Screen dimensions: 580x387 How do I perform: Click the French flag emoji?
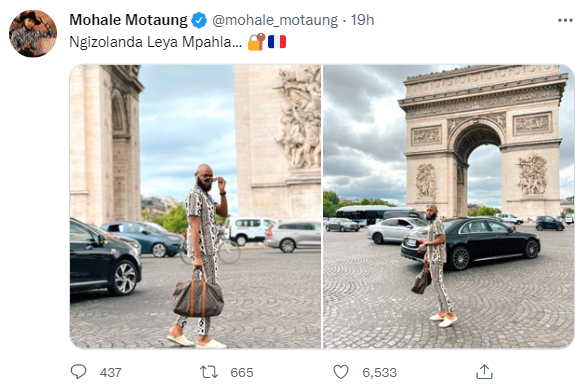click(277, 41)
